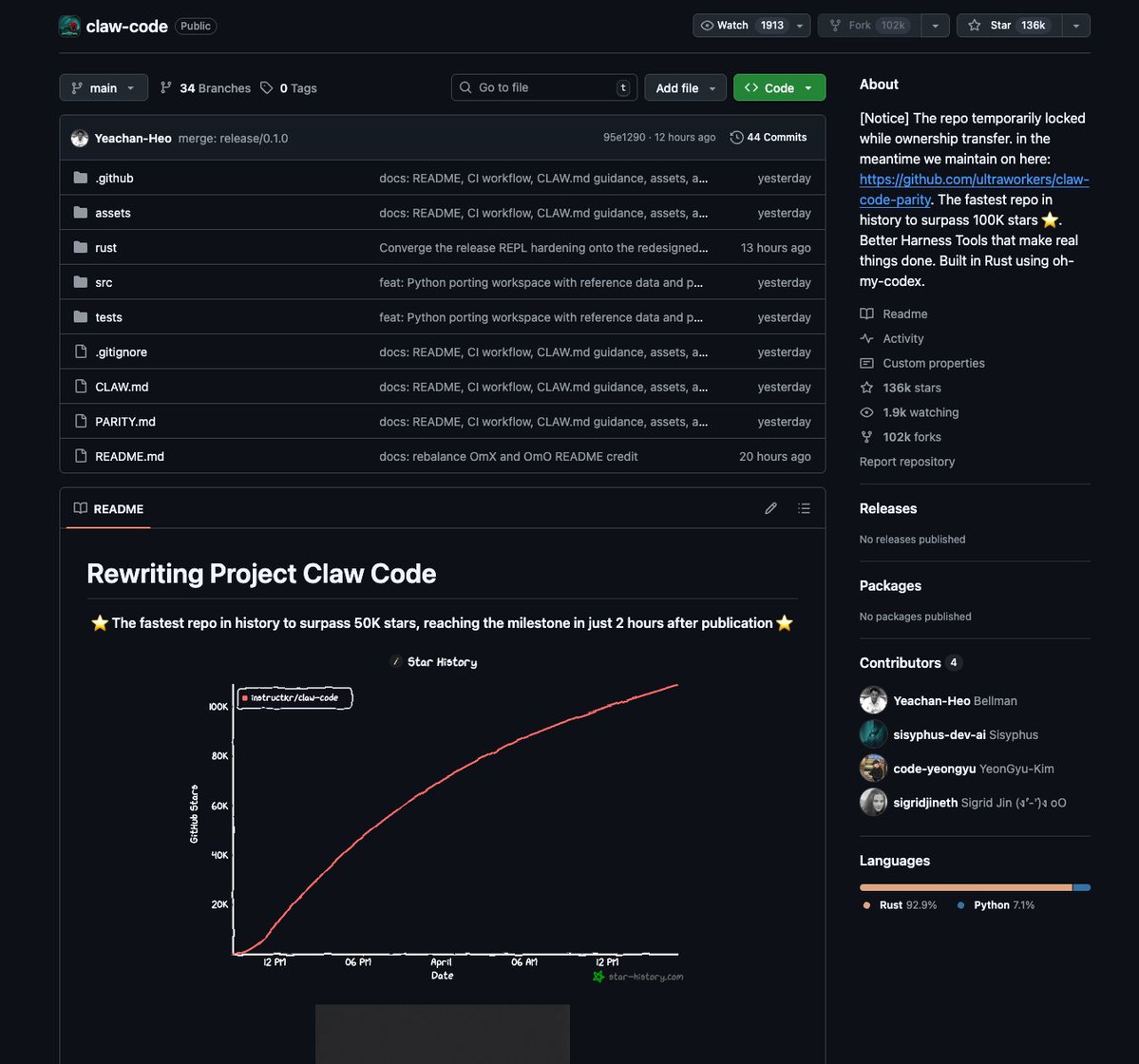Image resolution: width=1139 pixels, height=1064 pixels.
Task: Open the green Code dropdown
Action: 779,88
